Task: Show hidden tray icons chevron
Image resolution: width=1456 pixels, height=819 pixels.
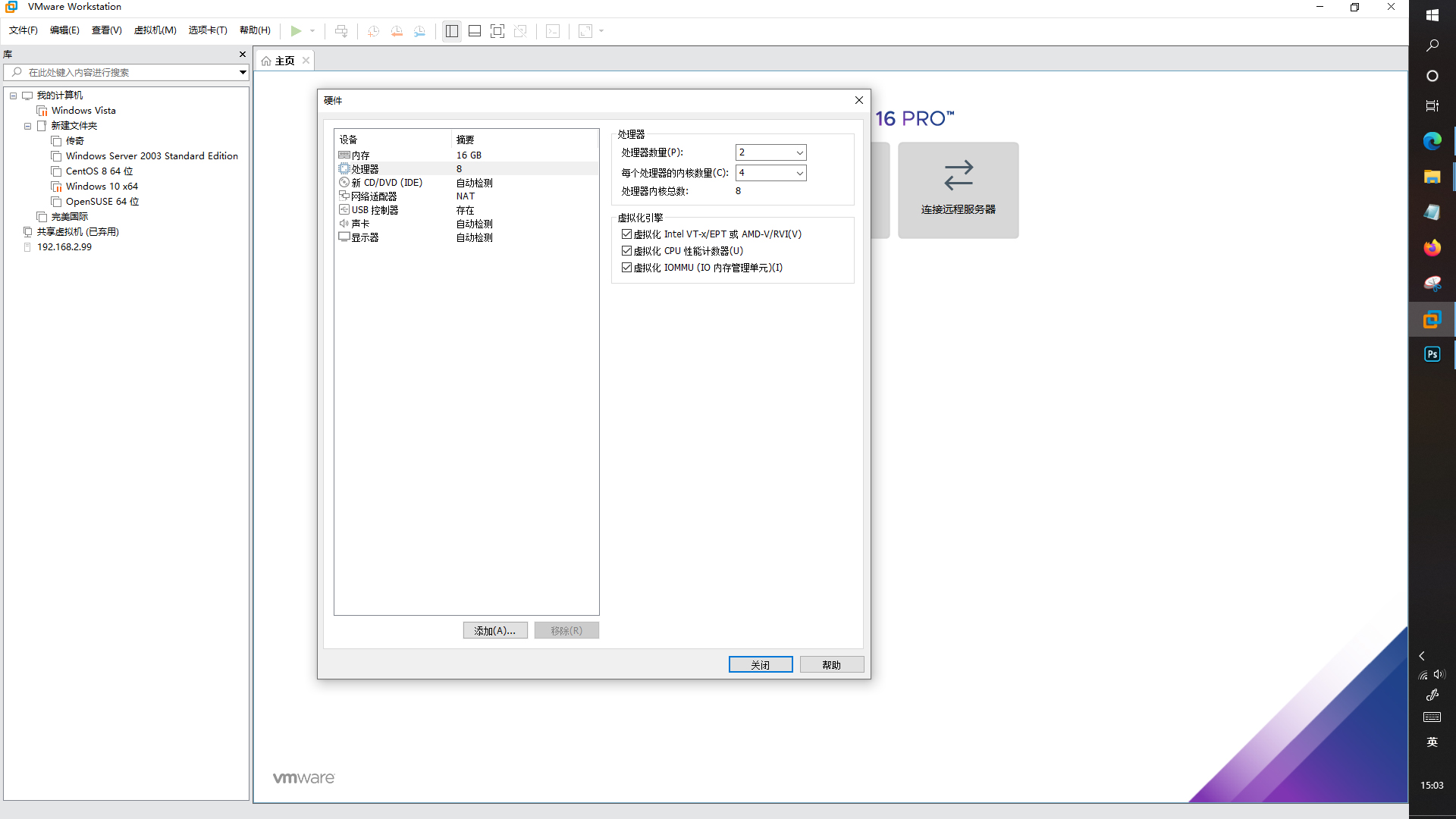Action: [1422, 656]
